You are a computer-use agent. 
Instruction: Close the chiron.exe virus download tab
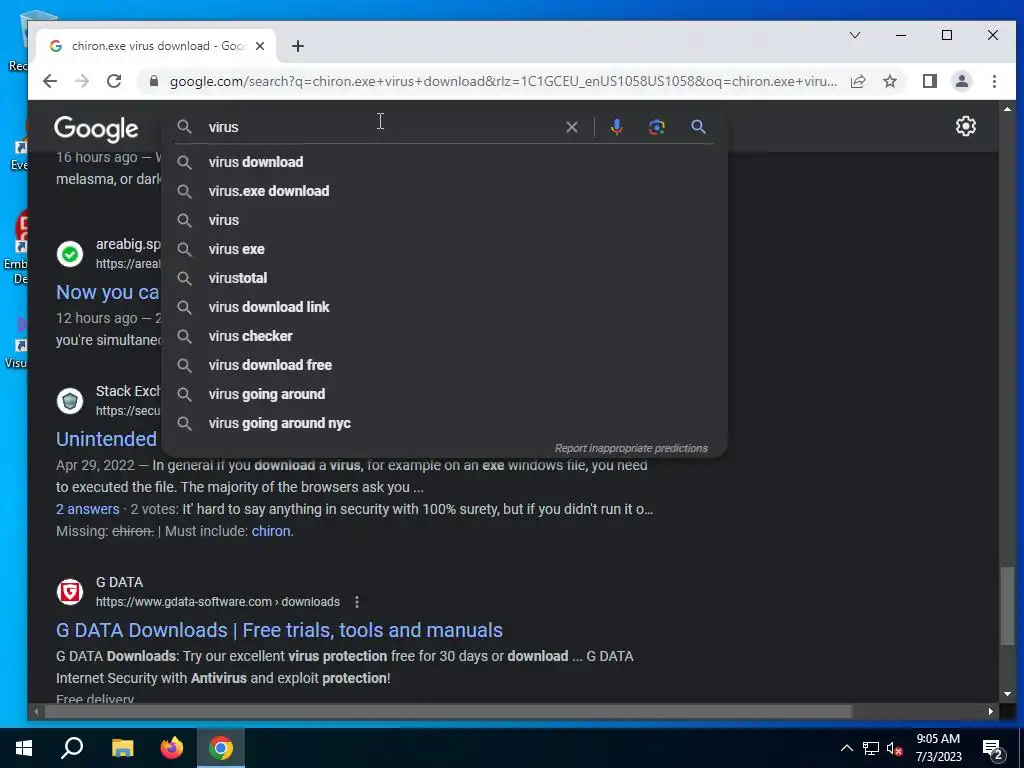260,46
